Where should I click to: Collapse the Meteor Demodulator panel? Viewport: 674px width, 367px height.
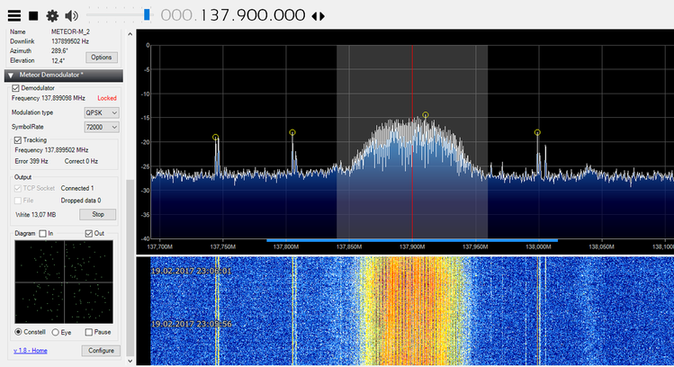(x=11, y=75)
